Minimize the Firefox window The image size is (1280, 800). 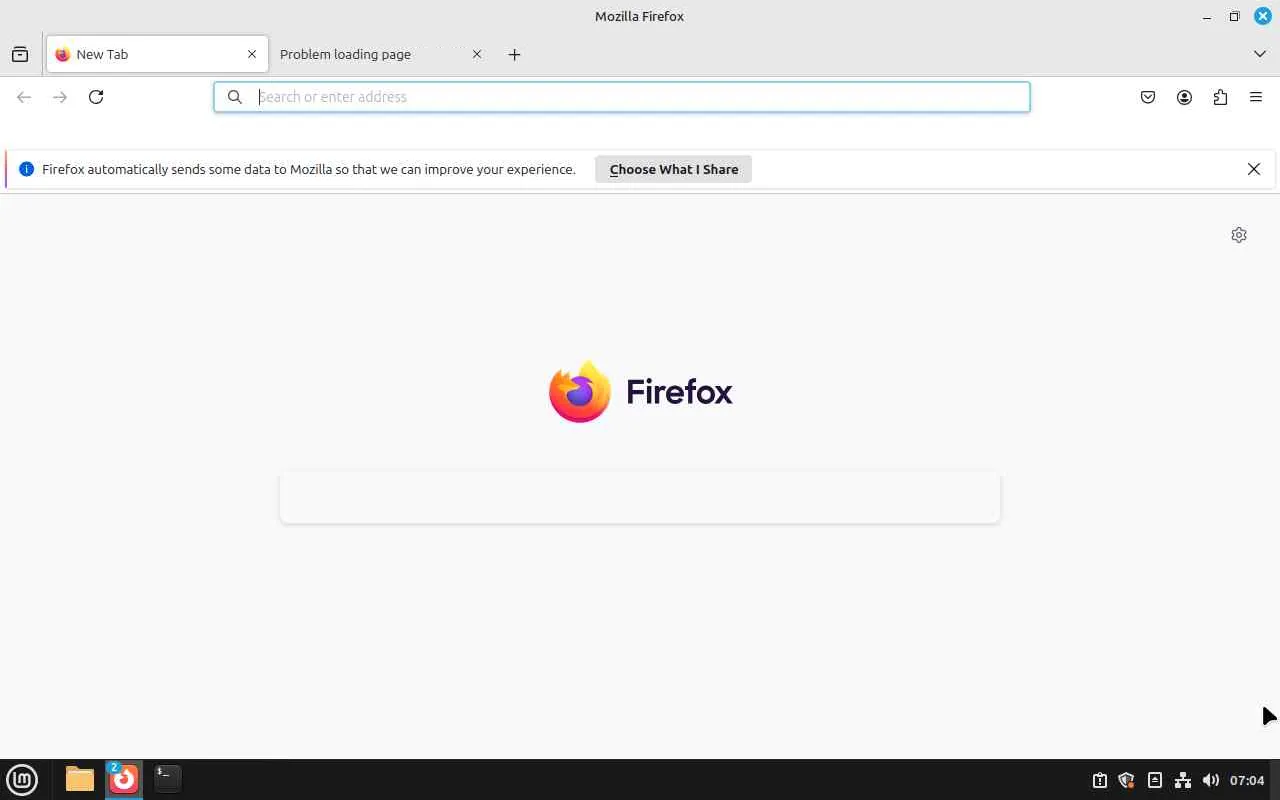(1207, 16)
